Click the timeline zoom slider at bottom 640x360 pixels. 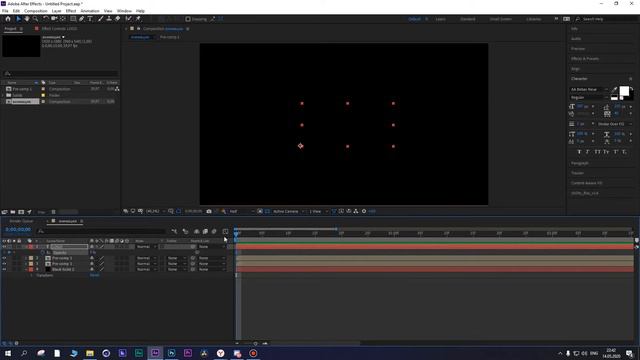pos(256,344)
